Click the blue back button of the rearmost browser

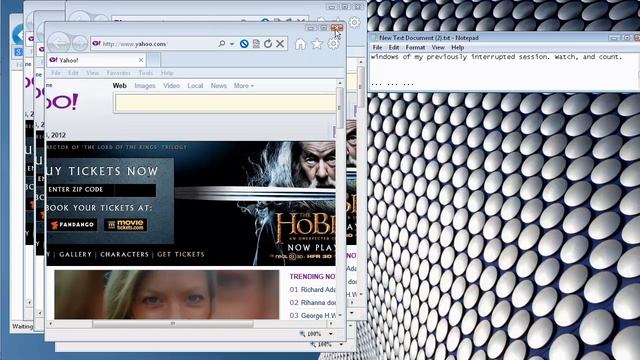coord(19,35)
